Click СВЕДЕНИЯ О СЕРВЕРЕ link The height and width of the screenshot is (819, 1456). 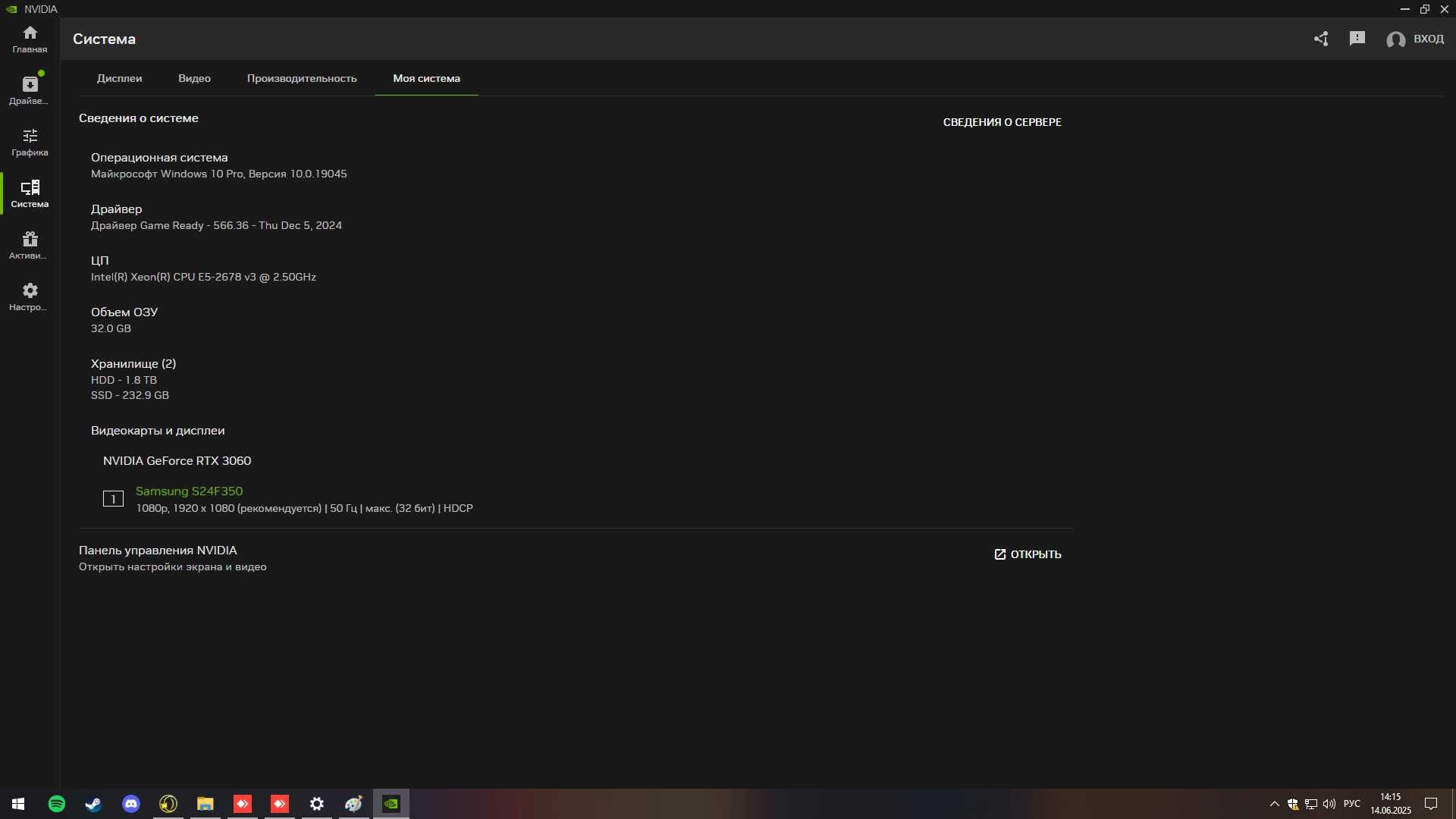tap(1002, 122)
